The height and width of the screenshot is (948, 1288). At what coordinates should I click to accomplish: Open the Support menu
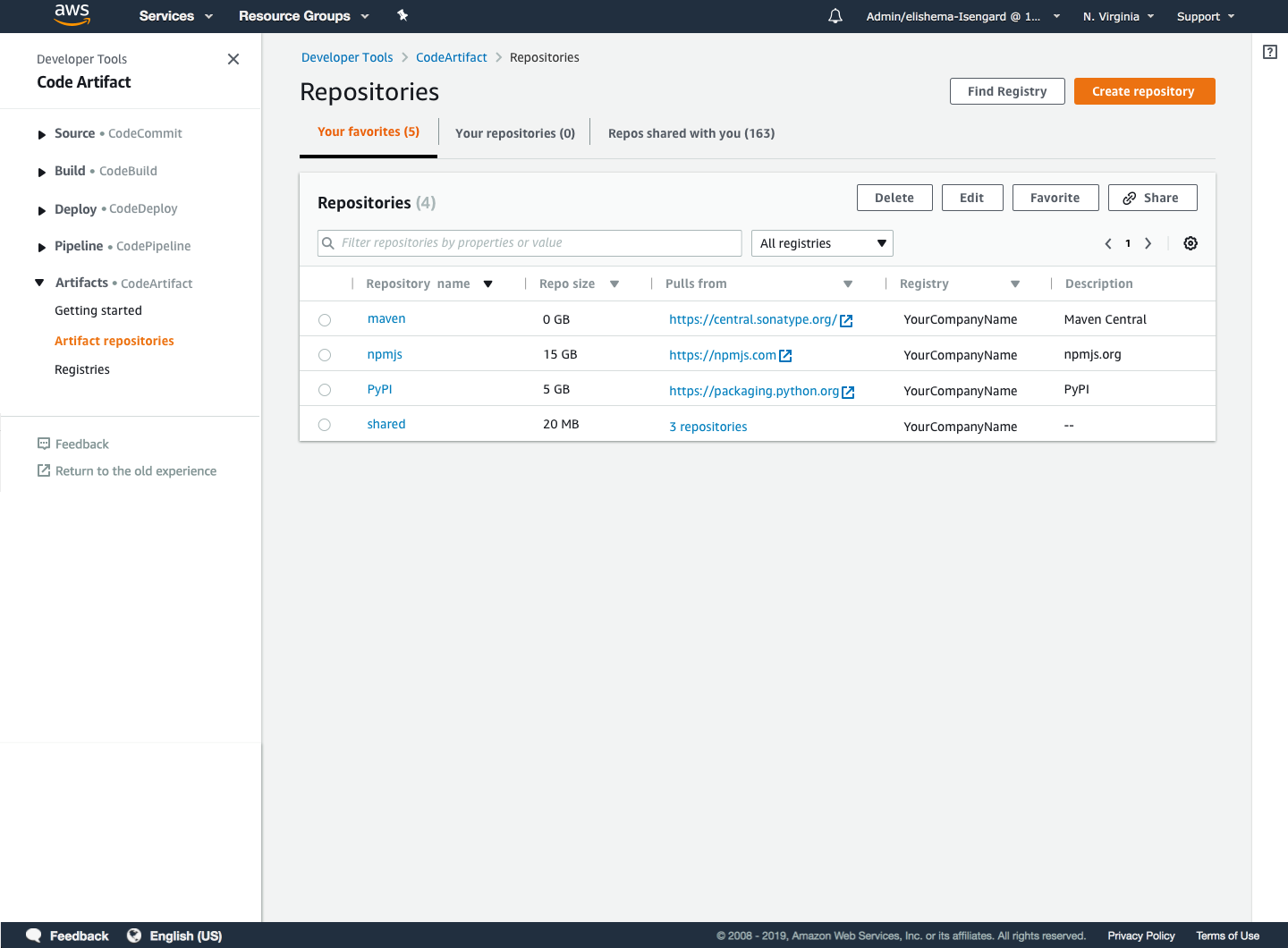(1206, 16)
